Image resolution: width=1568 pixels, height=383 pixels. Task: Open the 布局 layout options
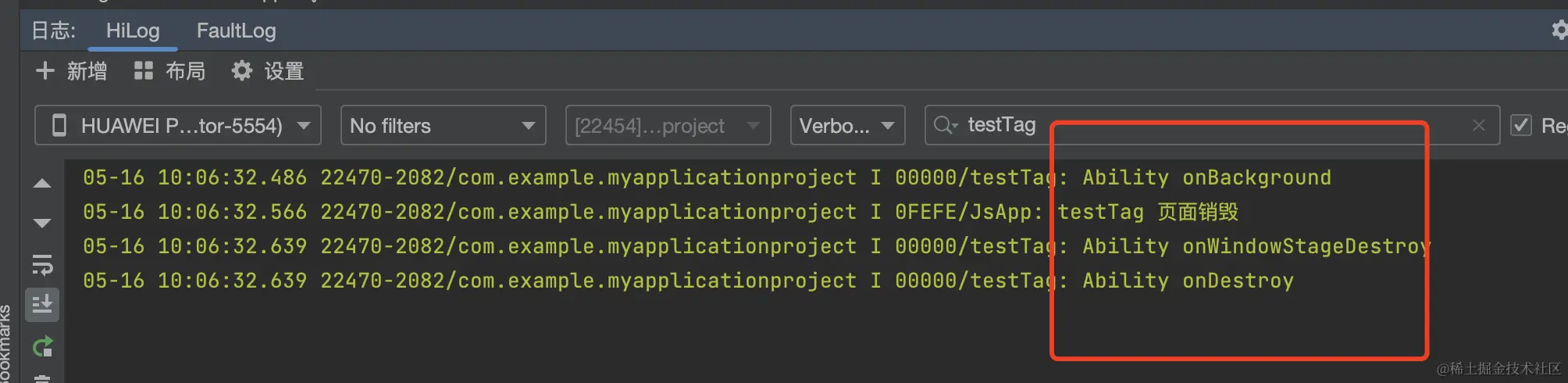pos(169,71)
